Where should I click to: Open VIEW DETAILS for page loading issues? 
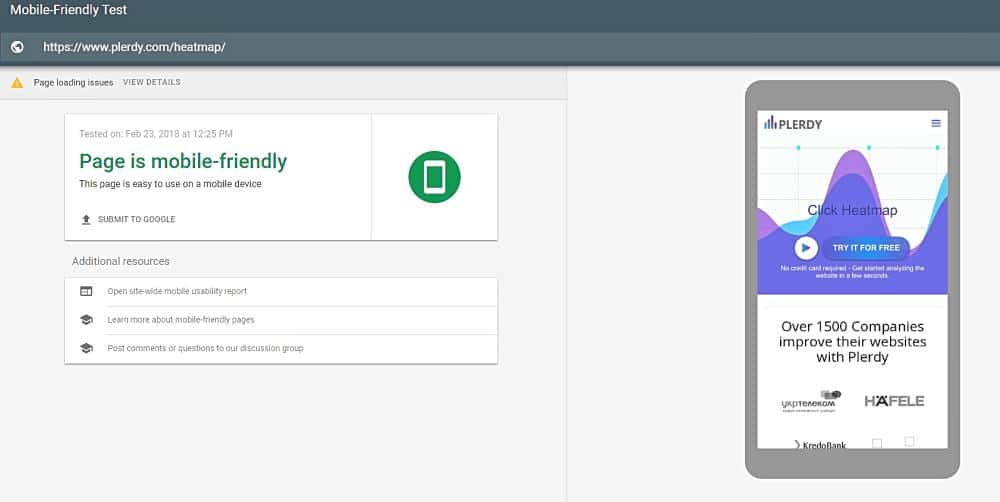click(152, 82)
